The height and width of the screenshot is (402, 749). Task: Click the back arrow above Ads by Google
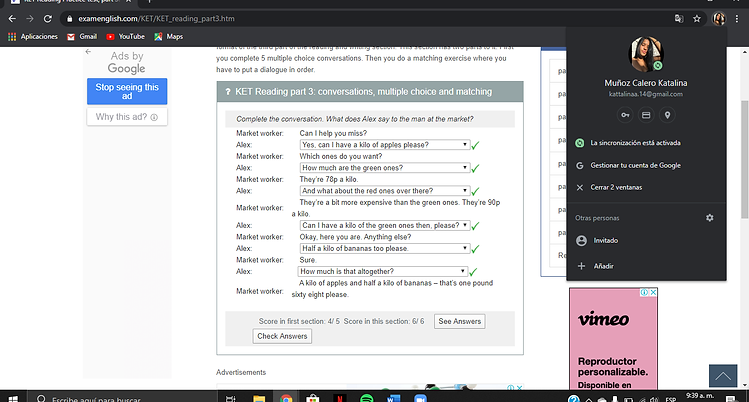tap(88, 52)
